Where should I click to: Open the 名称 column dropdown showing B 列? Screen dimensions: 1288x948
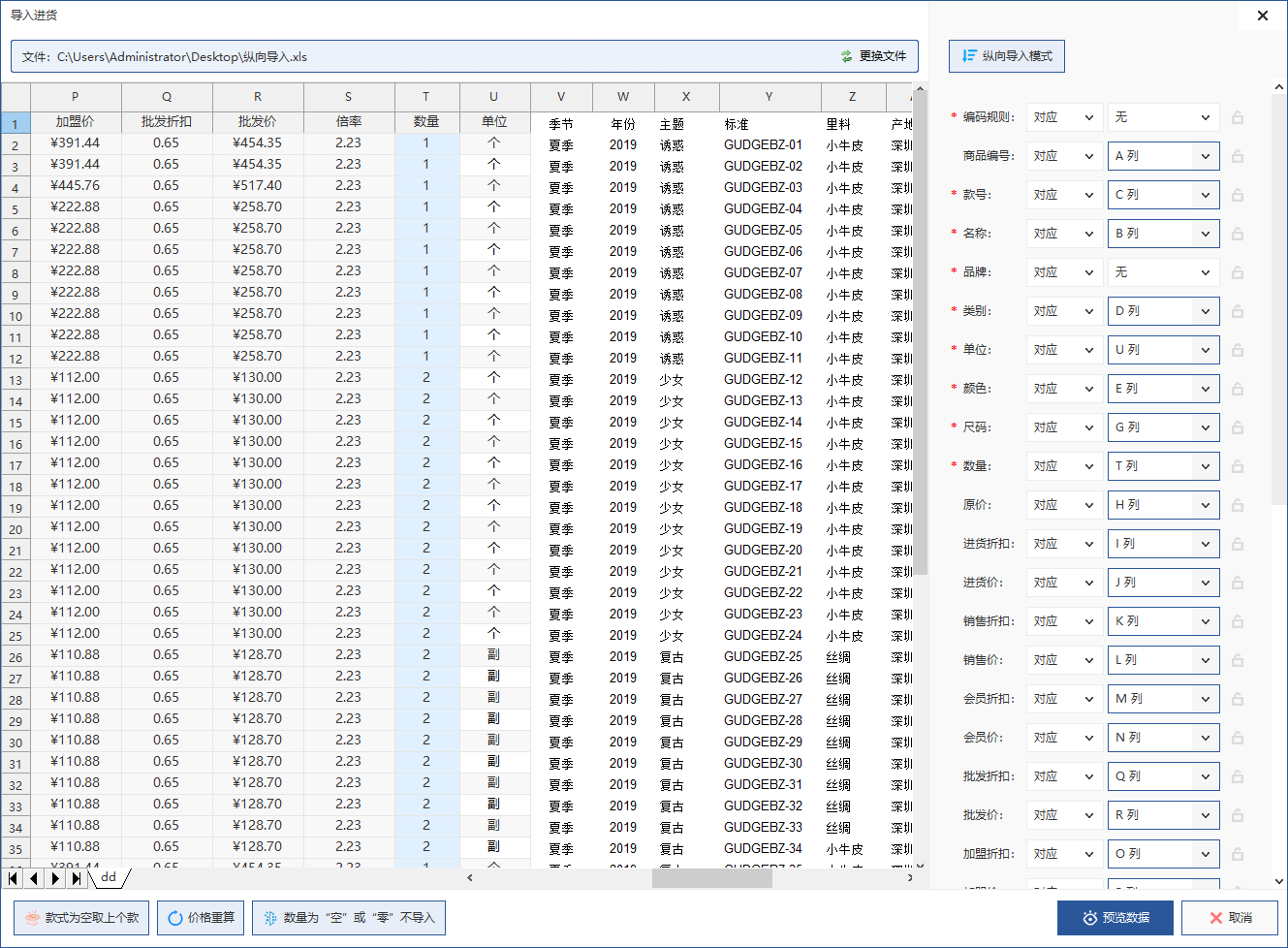[x=1163, y=234]
